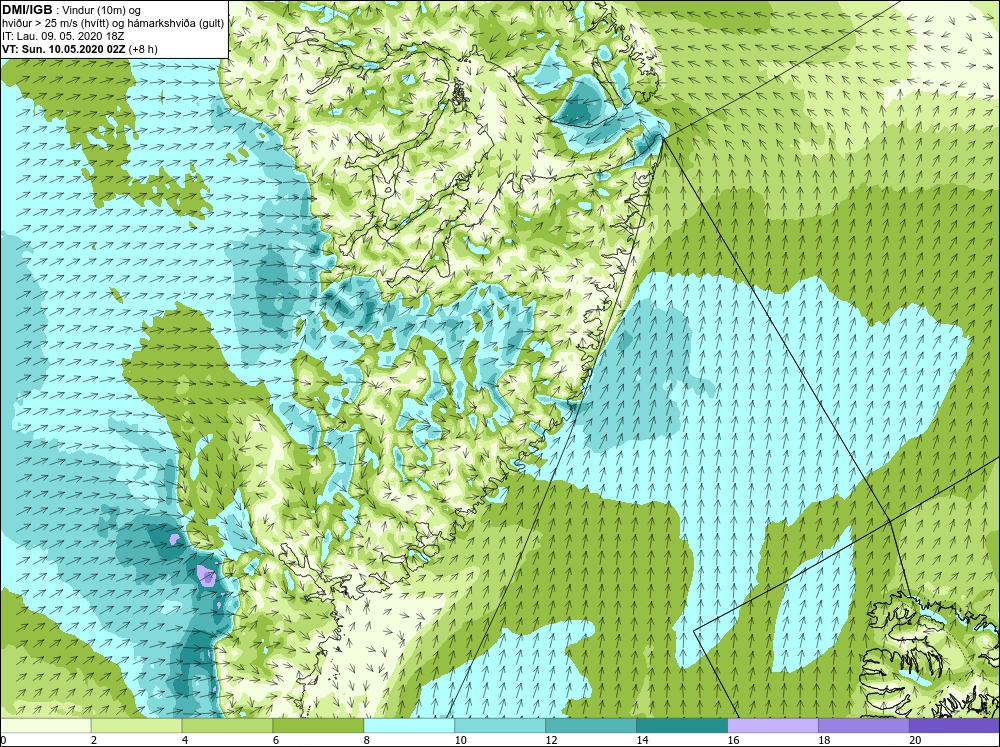Screen dimensions: 1000x747
Task: Click the 'hviður > 25 m/s' description line
Action: click(113, 23)
